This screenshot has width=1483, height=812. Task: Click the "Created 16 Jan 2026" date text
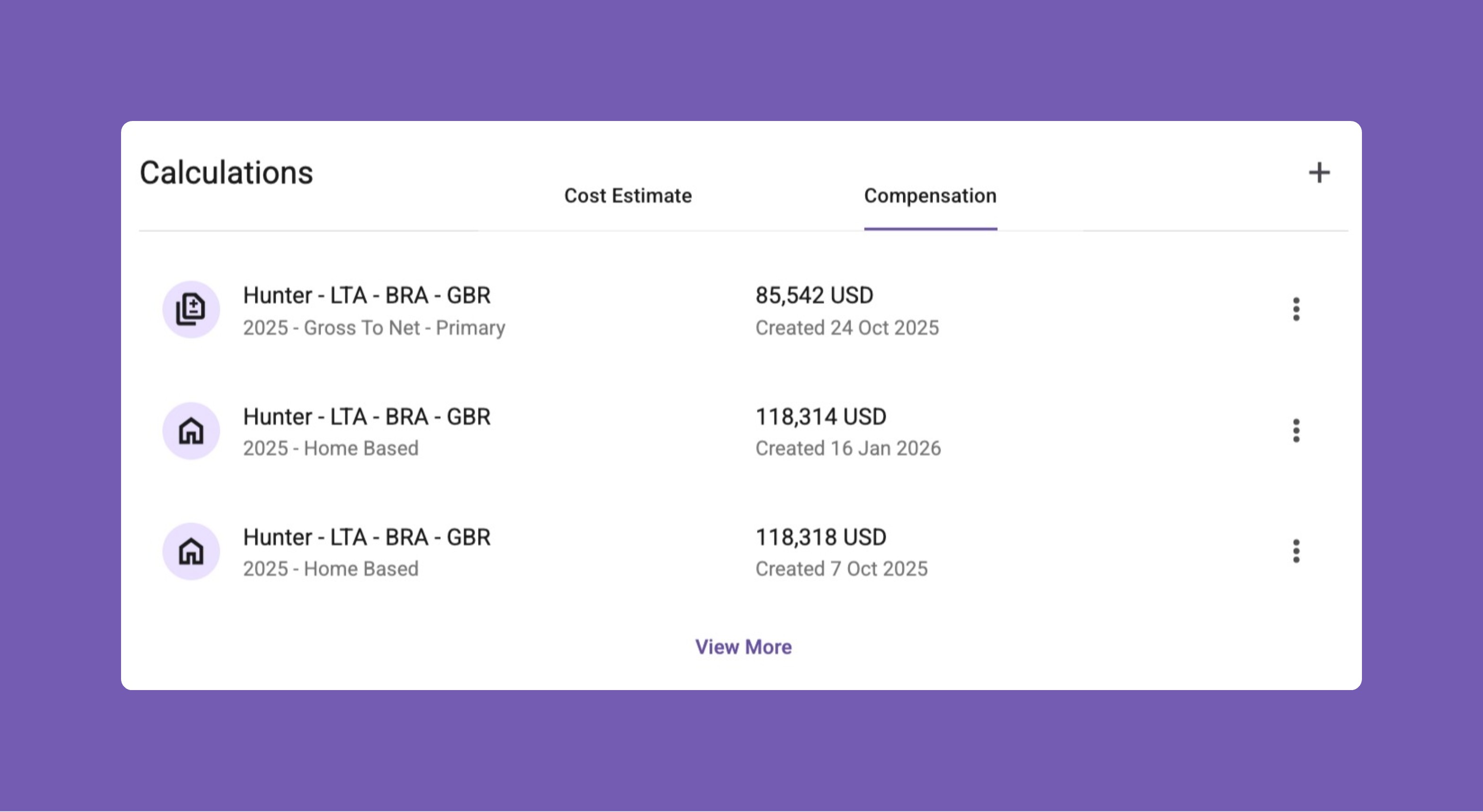coord(848,448)
